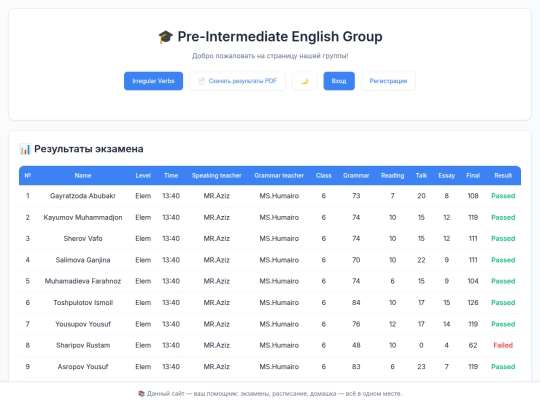The image size is (540, 405).
Task: Click talk score 23 for Asropov Yousuf
Action: coord(421,367)
